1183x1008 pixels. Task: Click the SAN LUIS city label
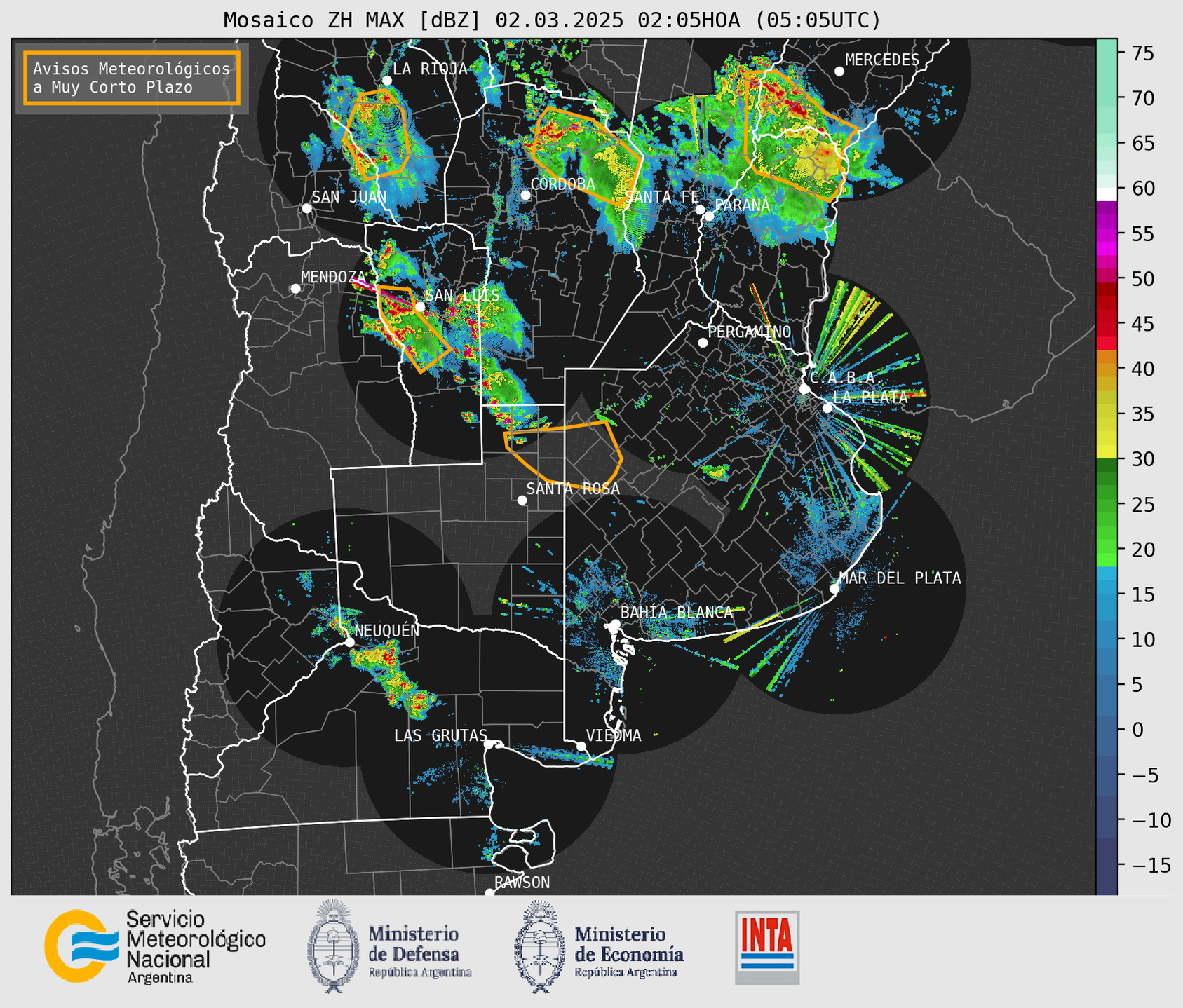(x=462, y=295)
